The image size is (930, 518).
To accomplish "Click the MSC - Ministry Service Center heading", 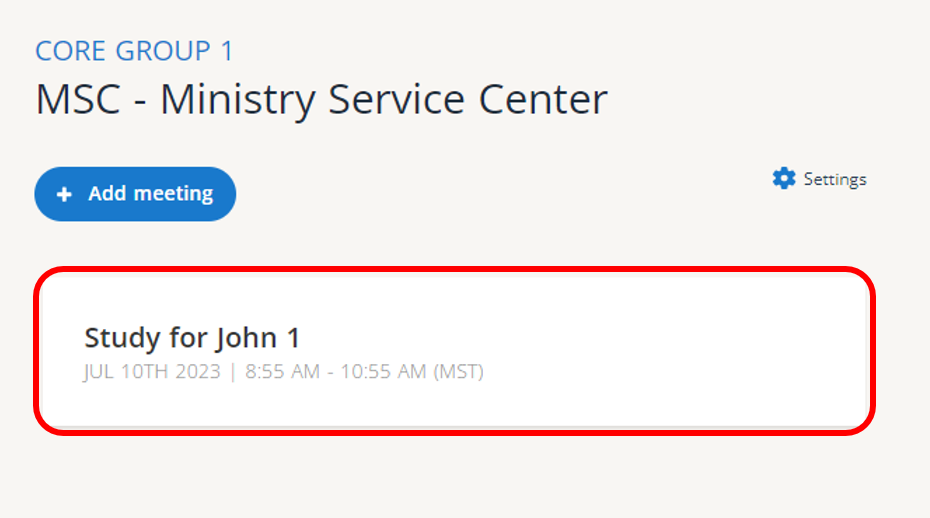I will click(x=321, y=100).
